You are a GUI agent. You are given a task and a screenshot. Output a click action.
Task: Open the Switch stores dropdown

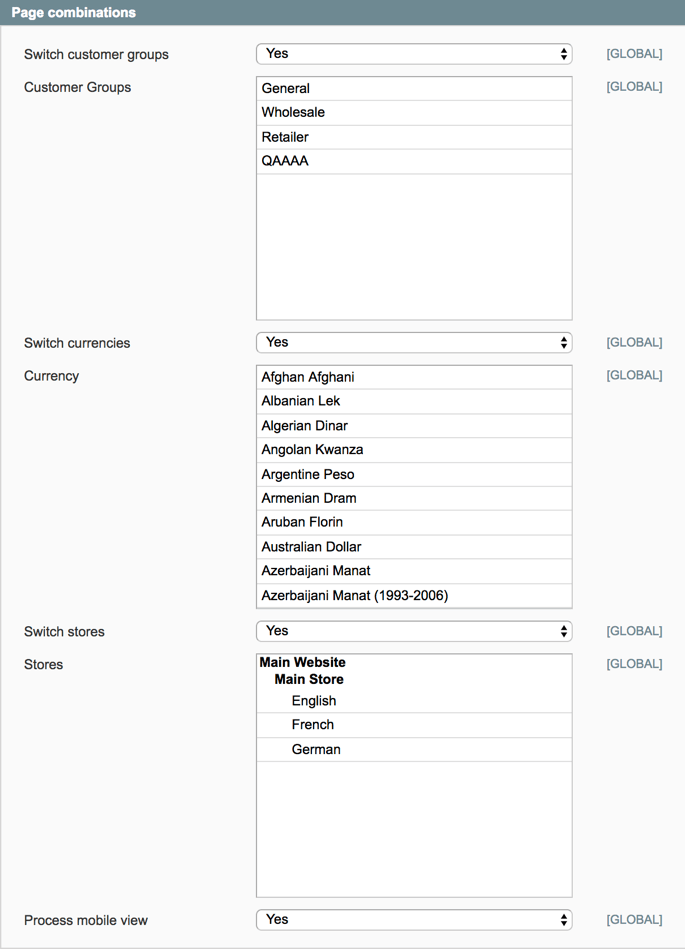pyautogui.click(x=413, y=631)
